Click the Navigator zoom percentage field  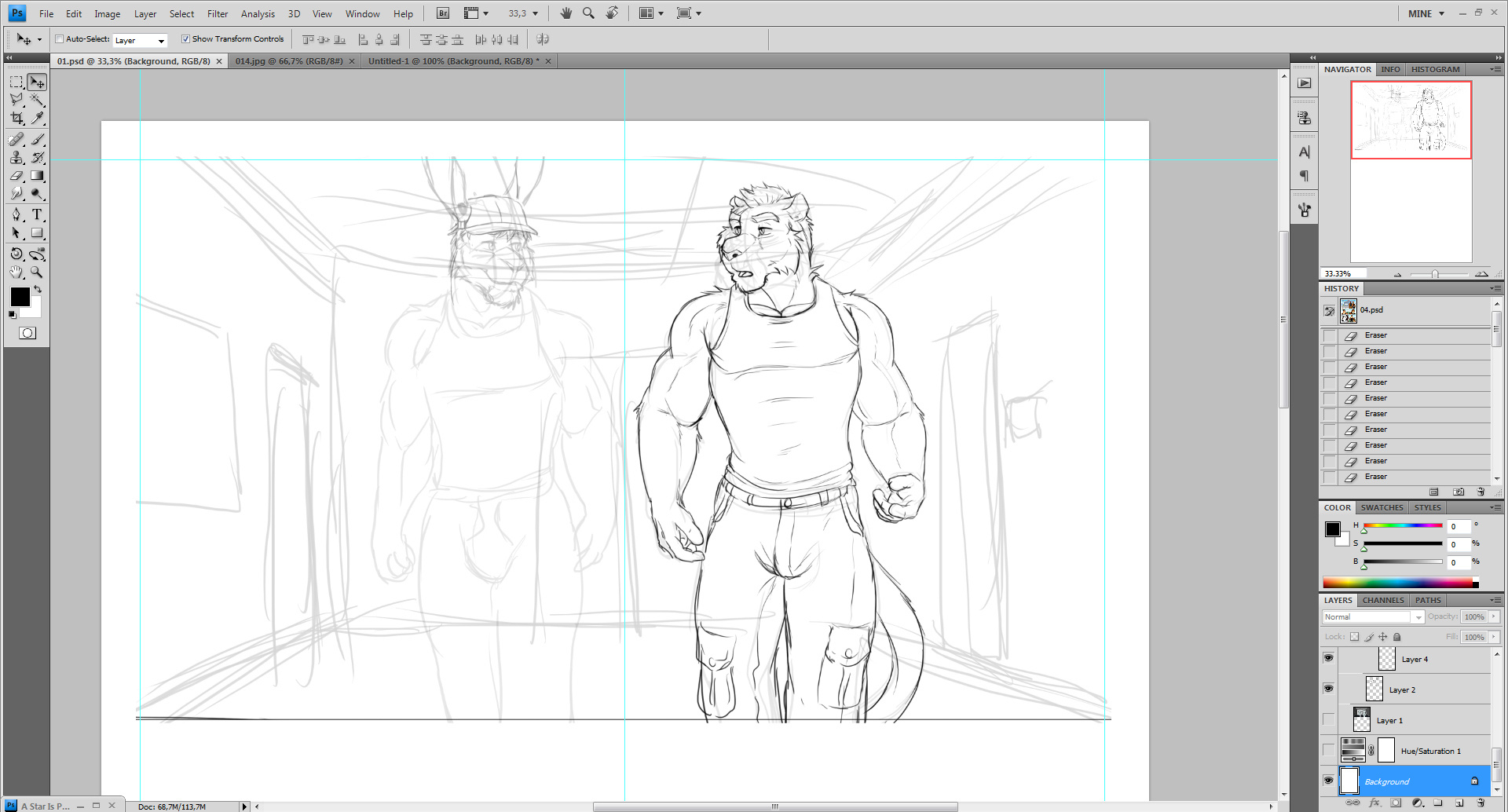point(1343,274)
